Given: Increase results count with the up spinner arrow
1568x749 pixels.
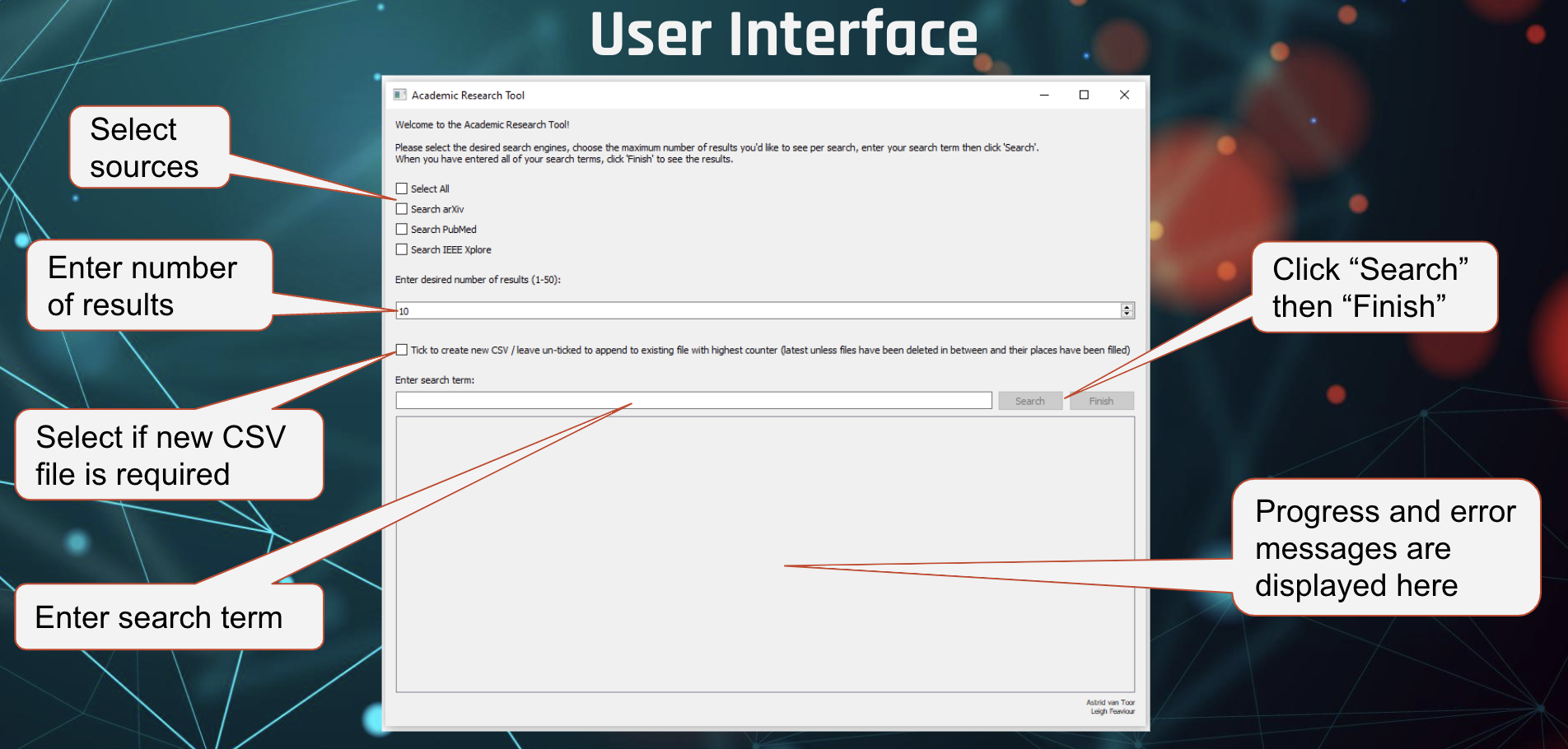Looking at the screenshot, I should pos(1126,306).
